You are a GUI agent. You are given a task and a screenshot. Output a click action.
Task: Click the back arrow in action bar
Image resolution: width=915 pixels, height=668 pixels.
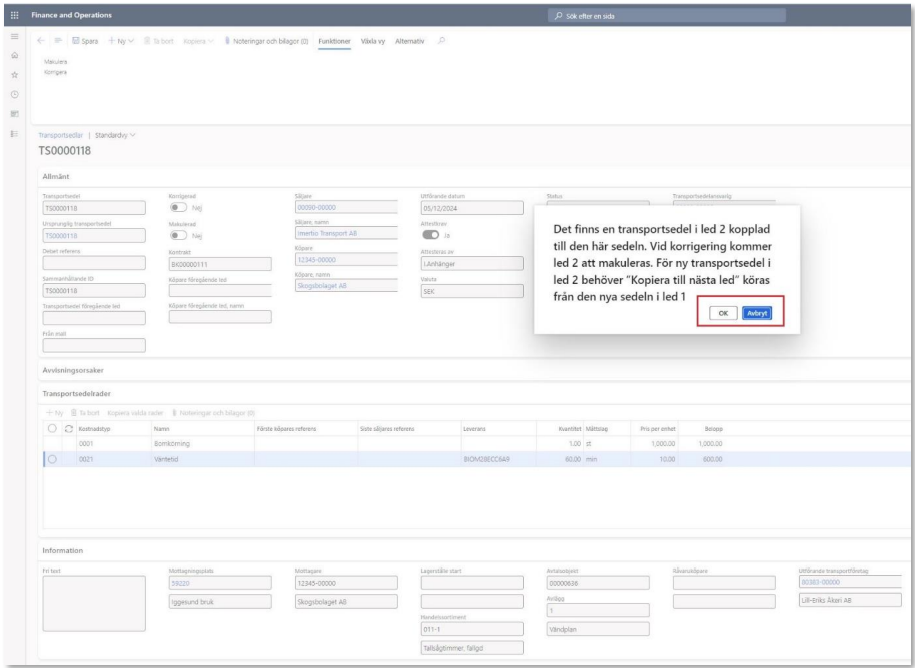click(42, 41)
